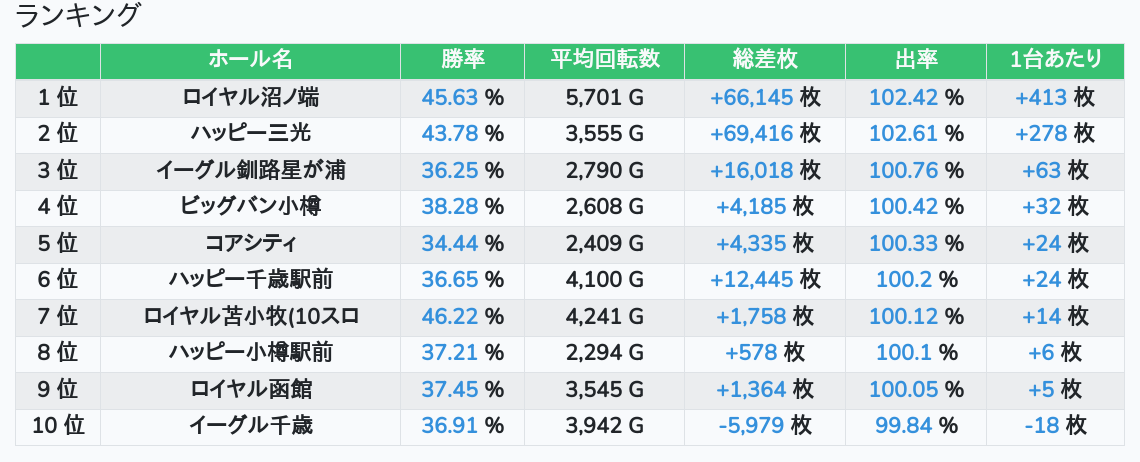
Task: Select ハッピー千歳駅前 hall name
Action: pos(250,279)
